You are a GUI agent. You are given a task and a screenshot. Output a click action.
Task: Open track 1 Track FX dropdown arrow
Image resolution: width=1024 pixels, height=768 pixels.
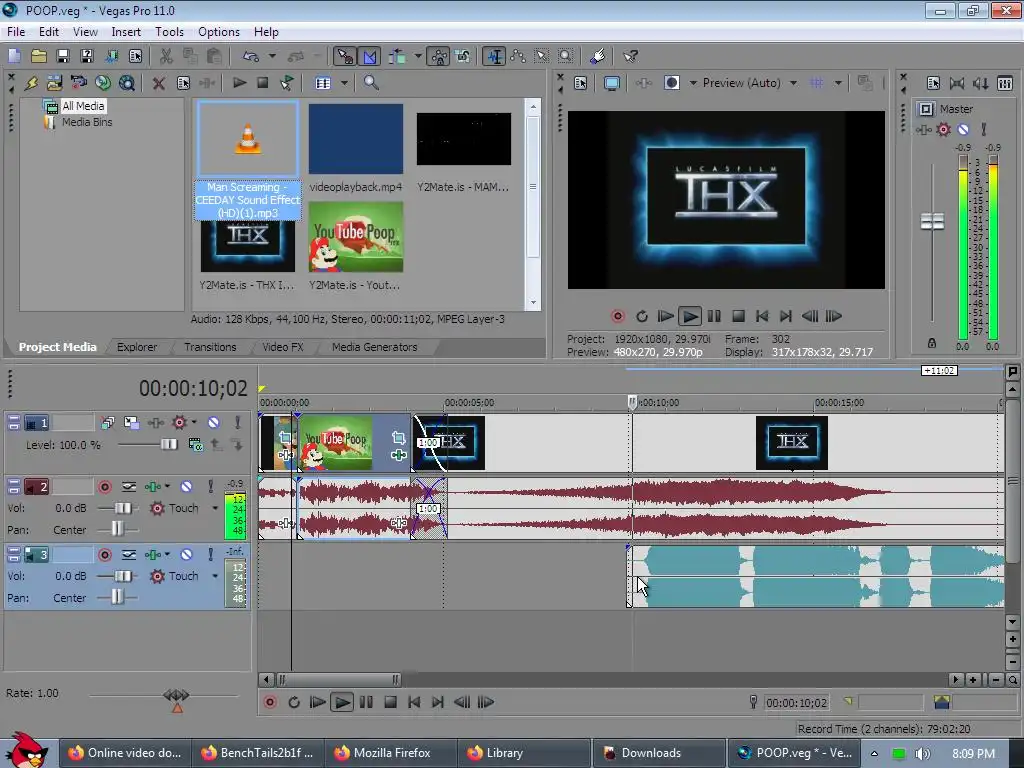[x=194, y=422]
